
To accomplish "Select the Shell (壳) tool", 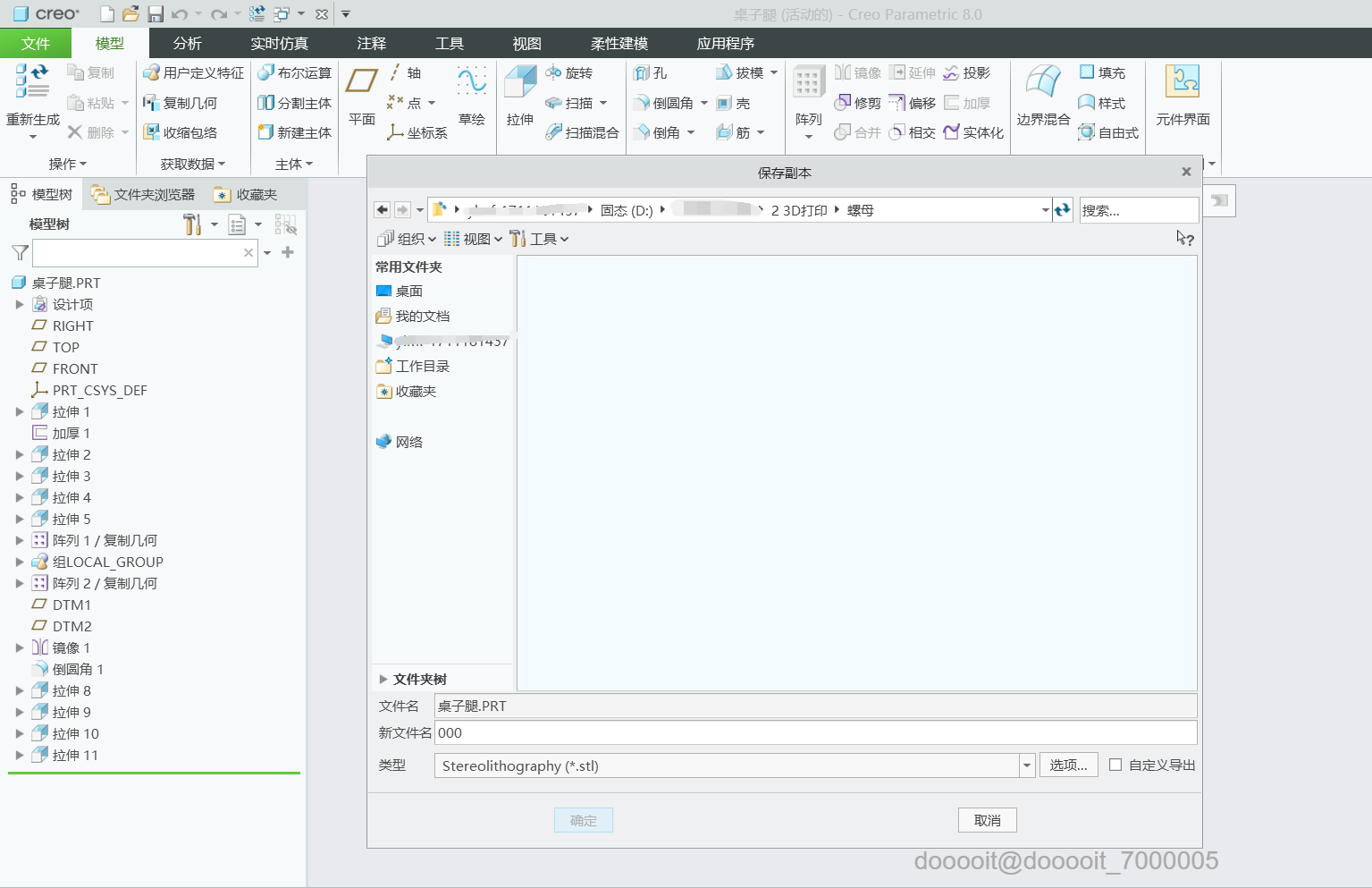I will point(733,103).
